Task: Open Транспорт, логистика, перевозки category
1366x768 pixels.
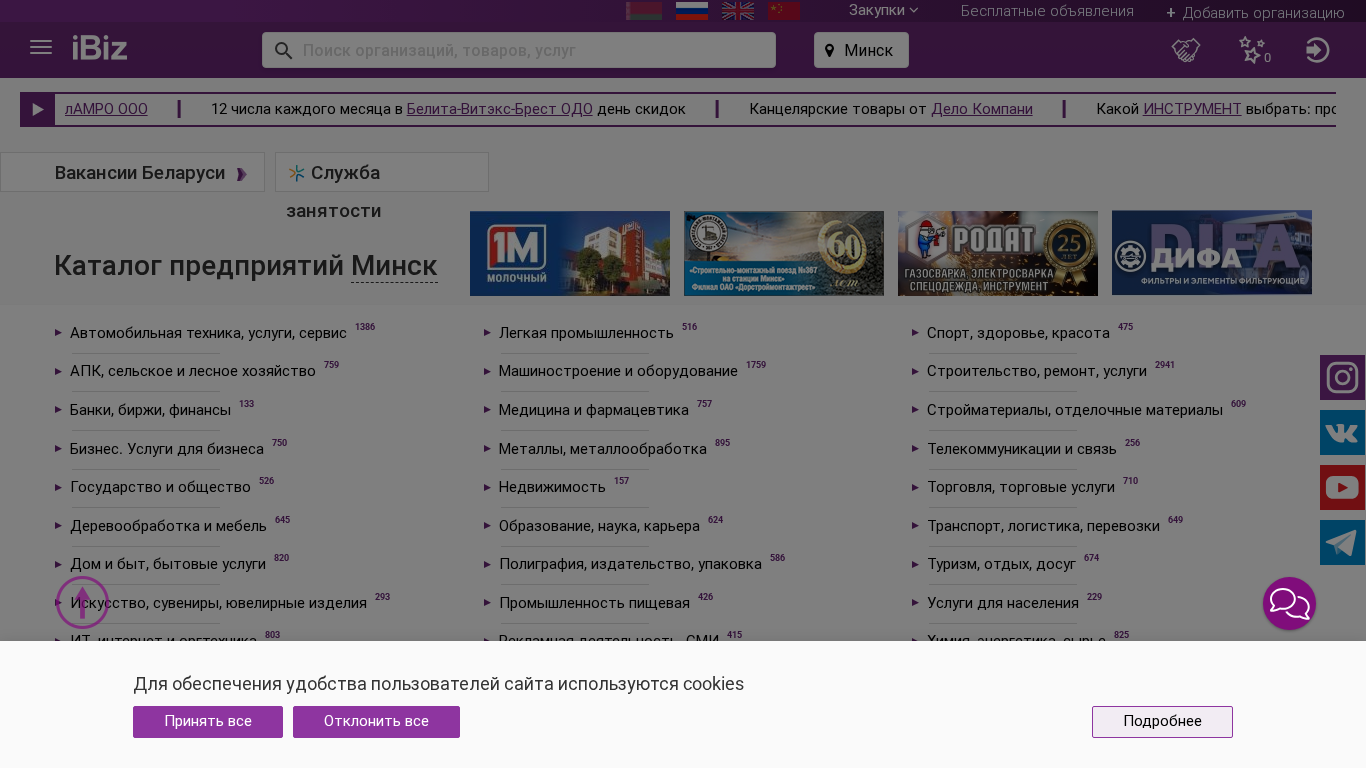Action: 1043,526
